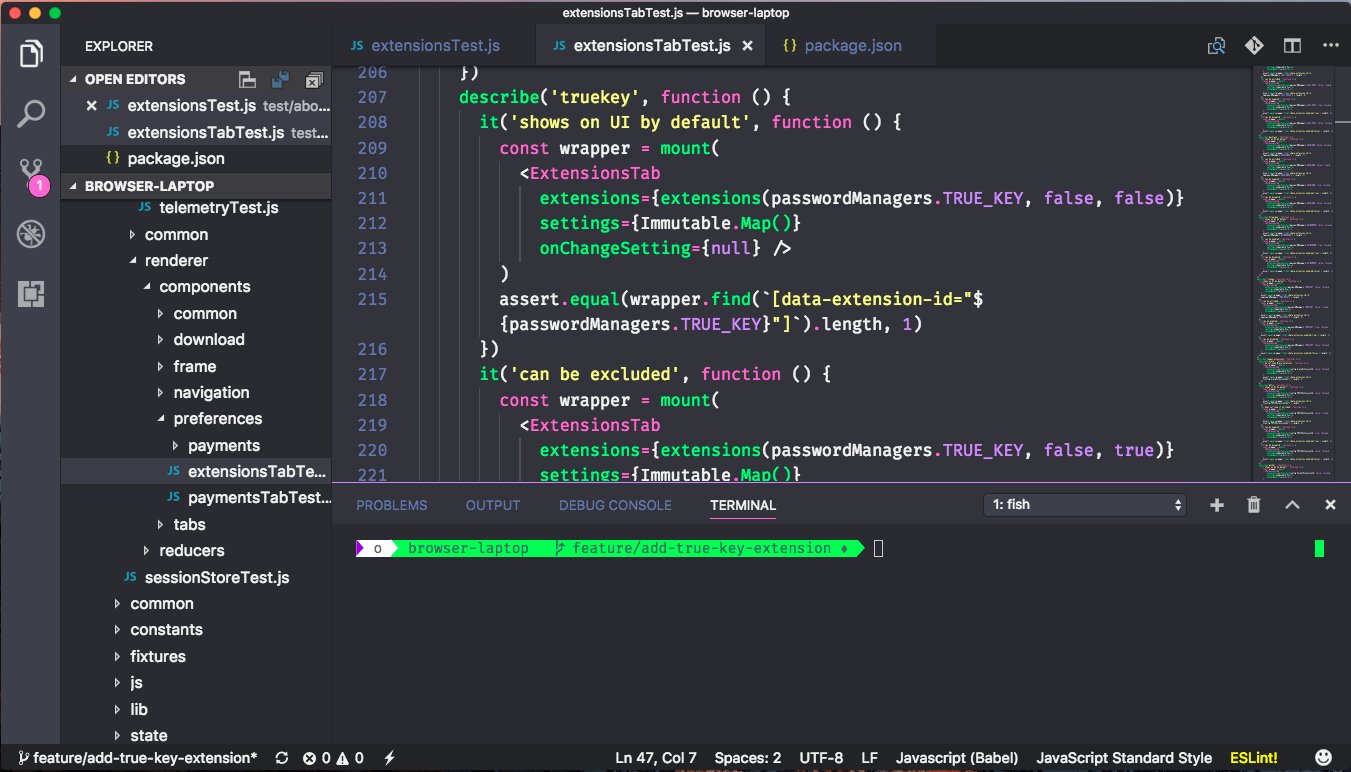Open the Search view in activity bar
This screenshot has width=1351, height=772.
[x=31, y=113]
